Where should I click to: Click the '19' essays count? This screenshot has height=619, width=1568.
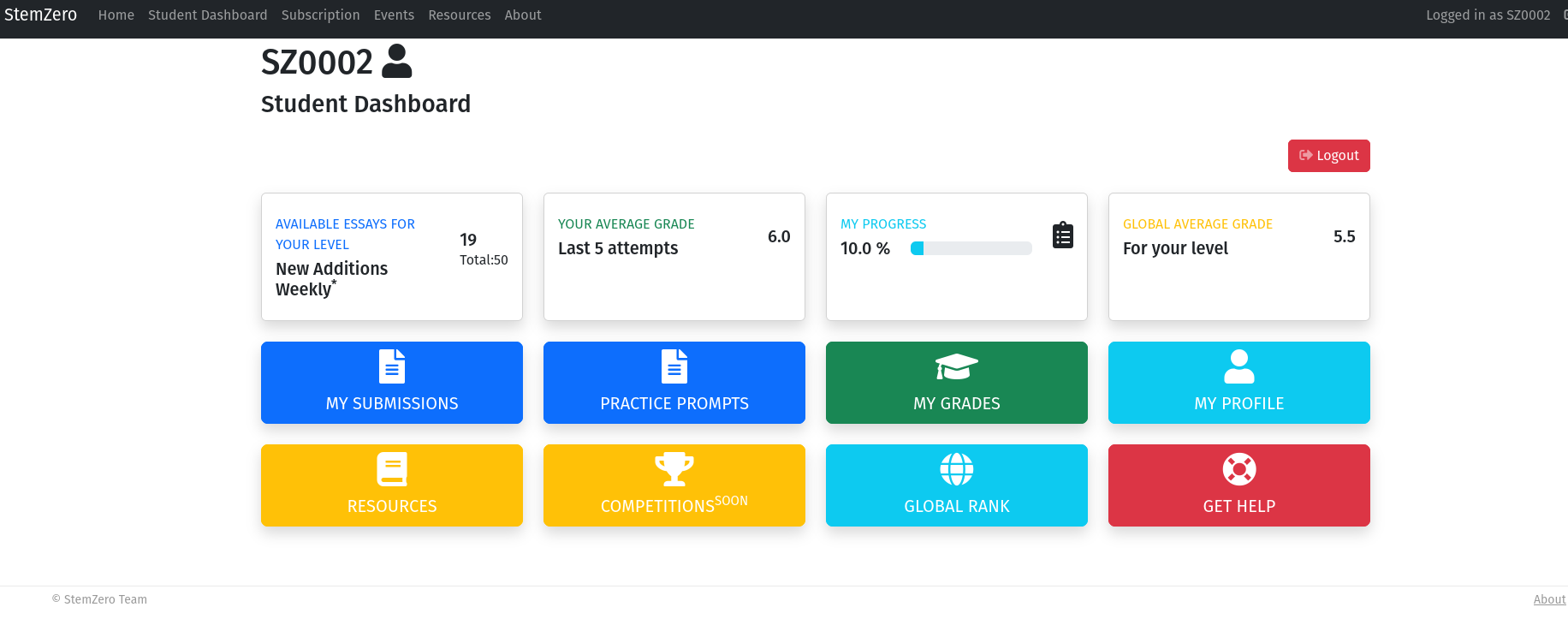point(468,240)
